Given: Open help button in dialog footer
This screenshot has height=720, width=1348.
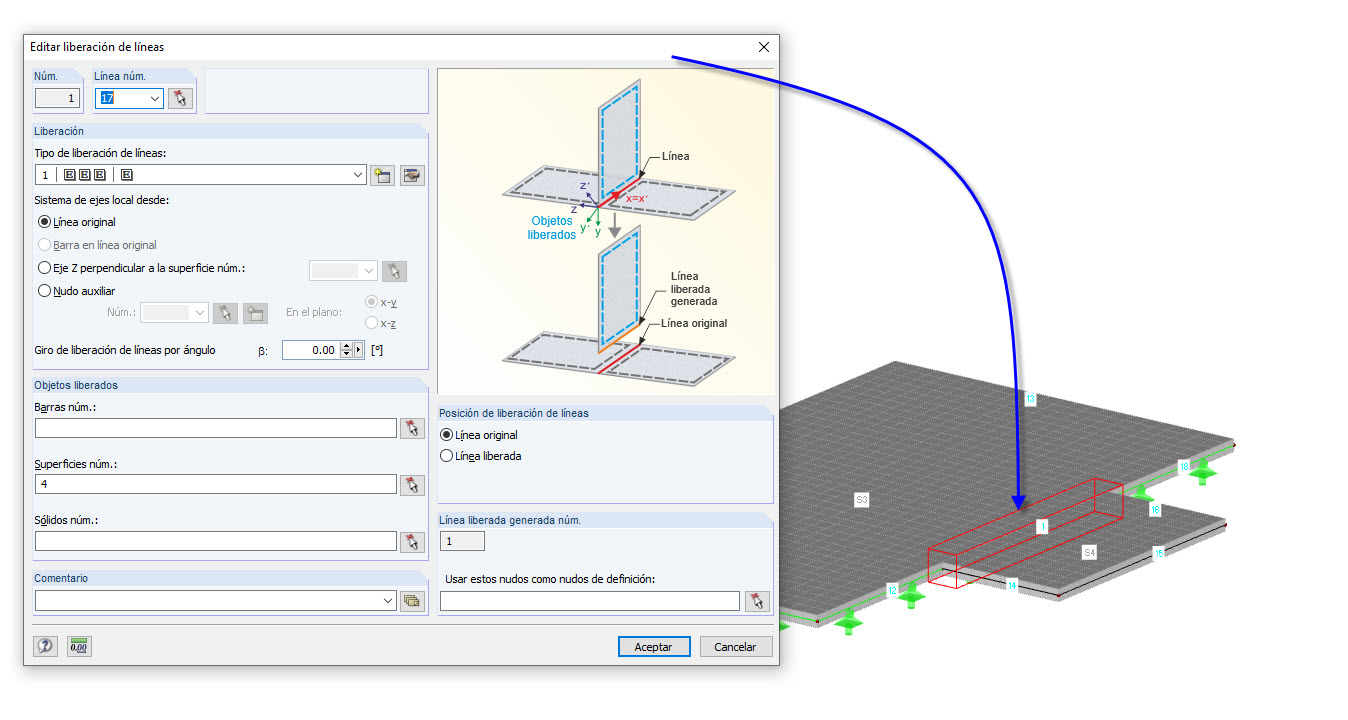Looking at the screenshot, I should pyautogui.click(x=45, y=646).
